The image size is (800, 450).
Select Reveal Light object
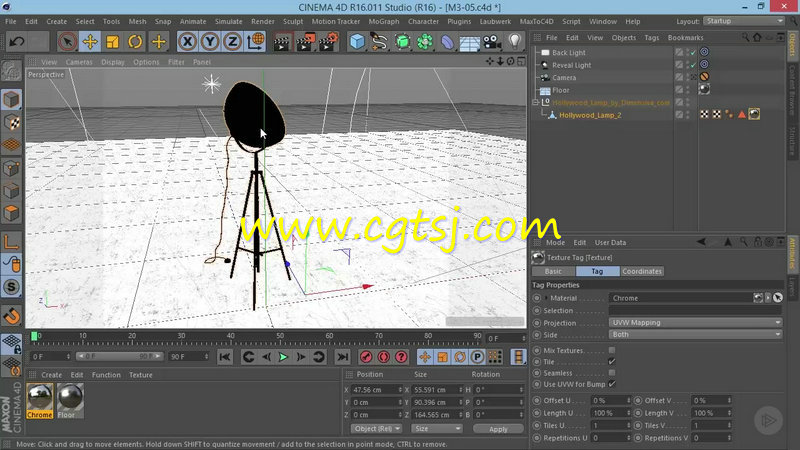coord(571,65)
